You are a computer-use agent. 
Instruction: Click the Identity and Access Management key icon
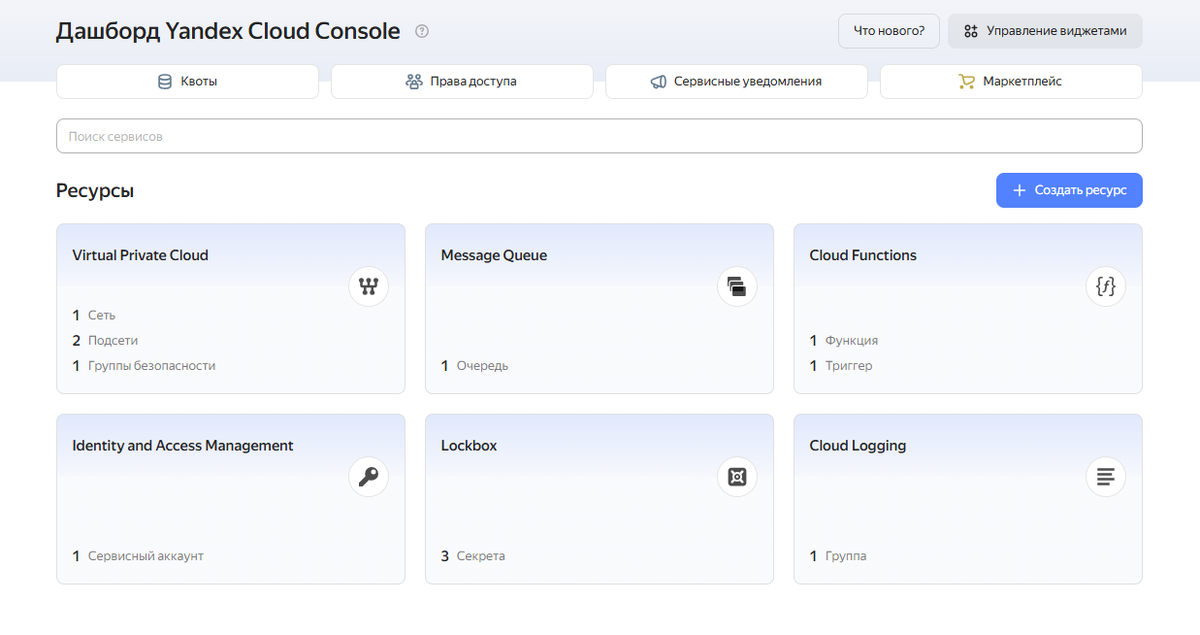(368, 477)
